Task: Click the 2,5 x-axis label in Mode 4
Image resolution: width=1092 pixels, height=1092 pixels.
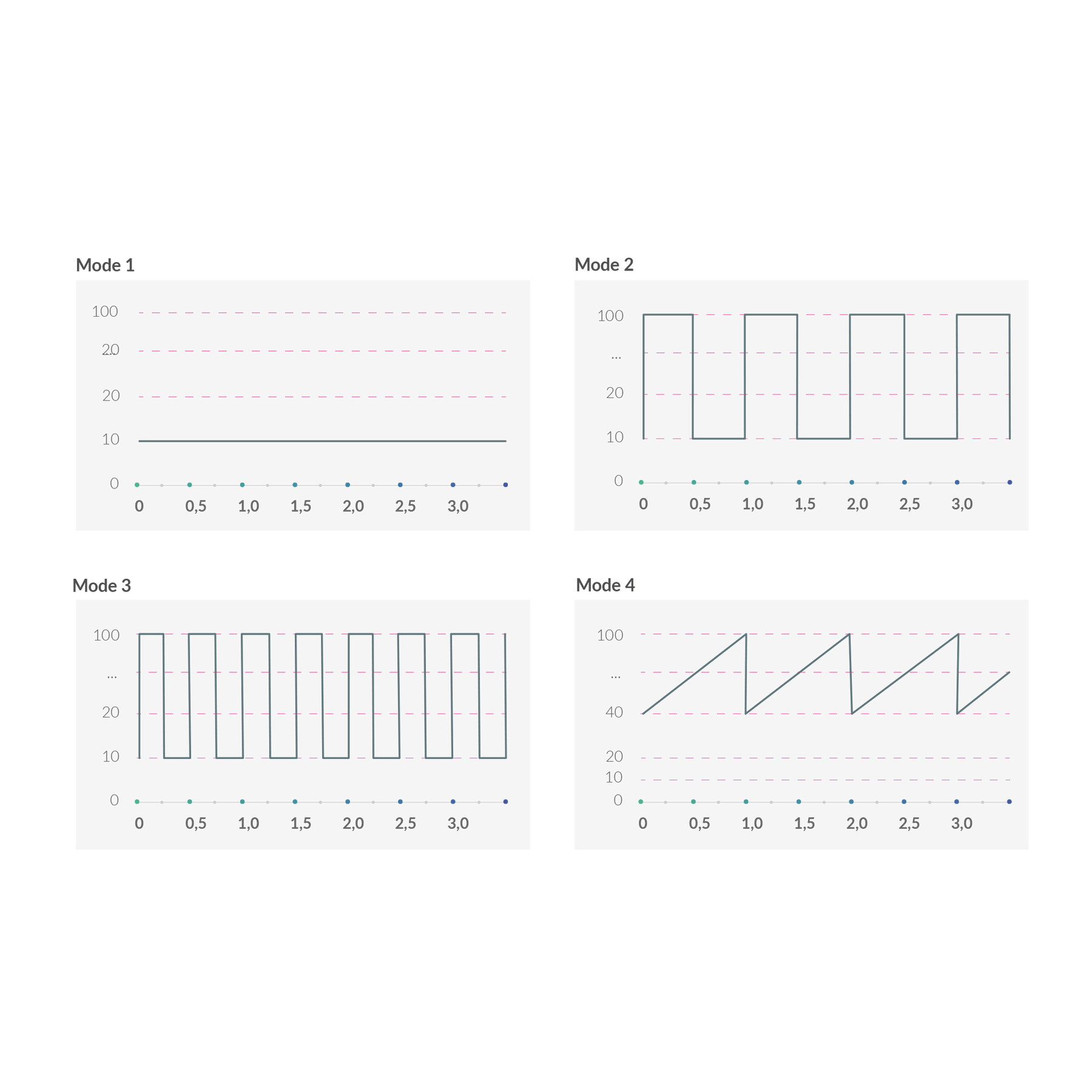Action: (909, 824)
